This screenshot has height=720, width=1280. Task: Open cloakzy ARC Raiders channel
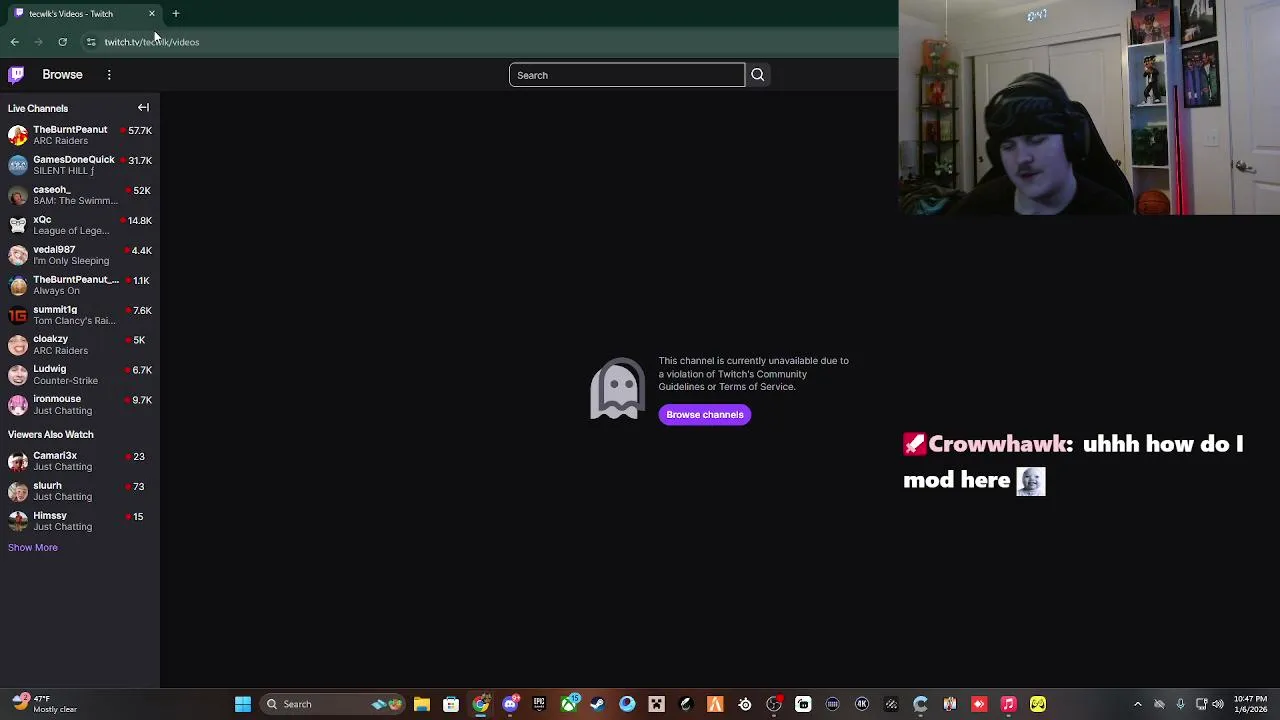pyautogui.click(x=80, y=345)
